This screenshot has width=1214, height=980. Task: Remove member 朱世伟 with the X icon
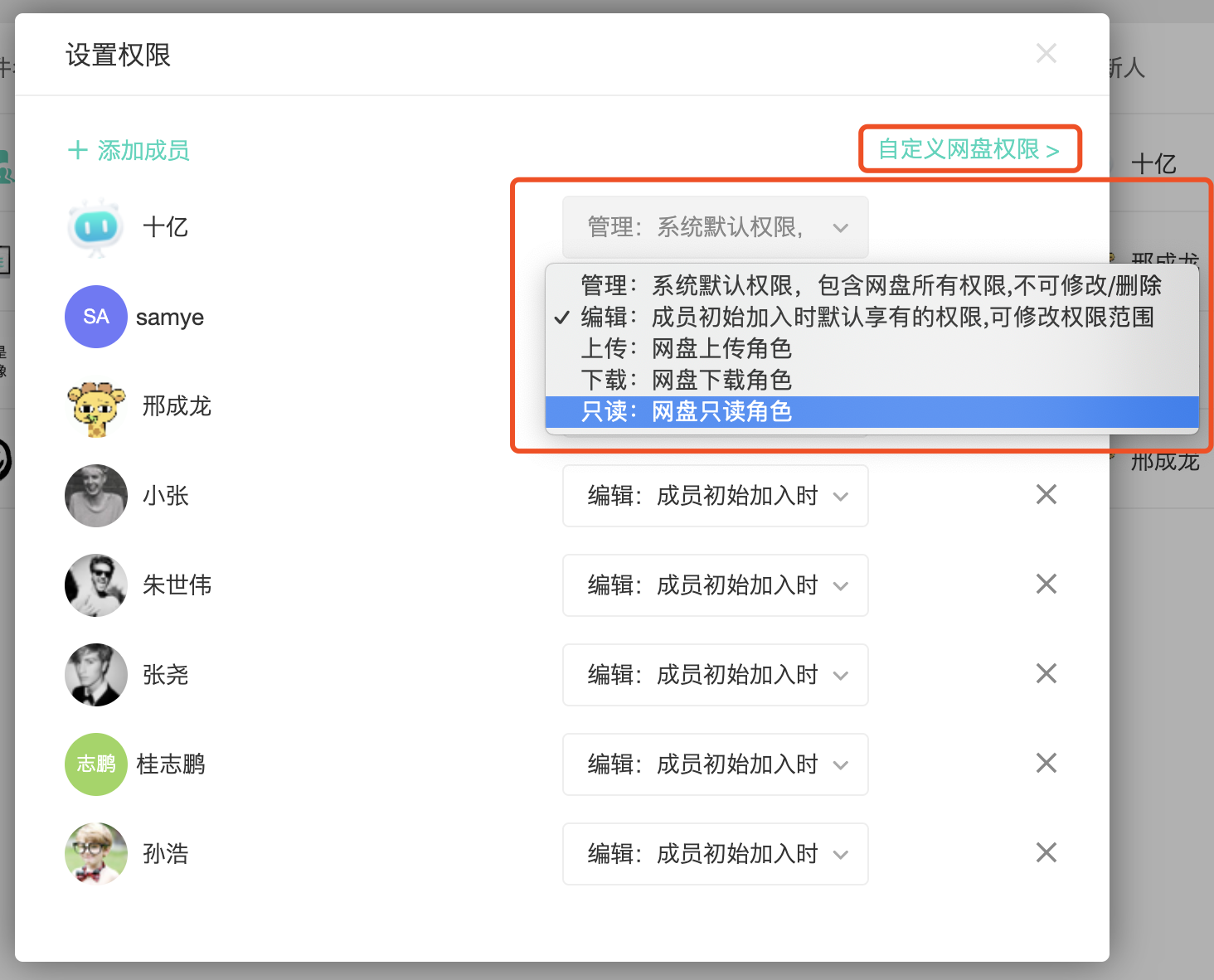[1046, 585]
